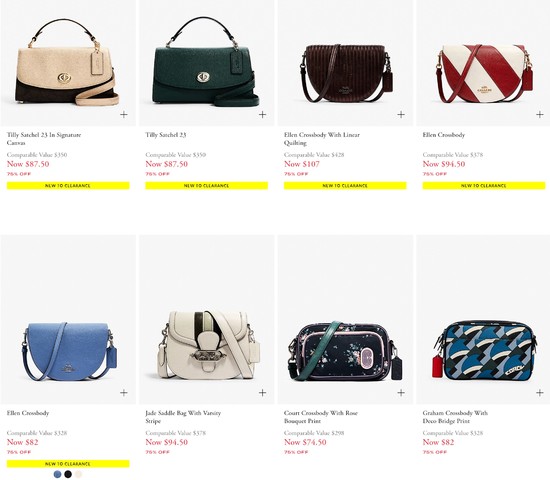550x480 pixels.
Task: Click plus icon on blue Ellen Crossbody
Action: click(124, 393)
